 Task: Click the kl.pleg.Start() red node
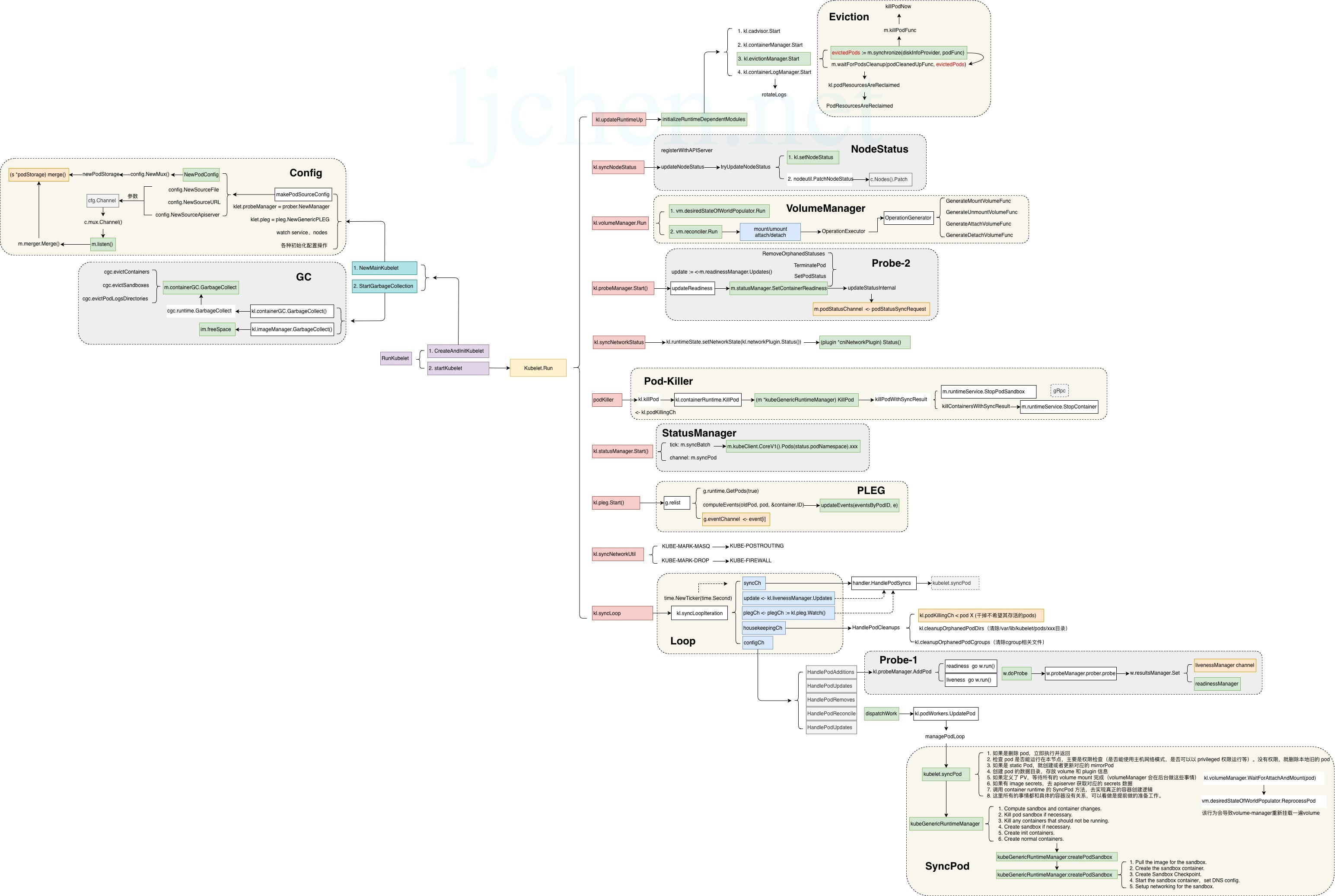click(x=615, y=503)
